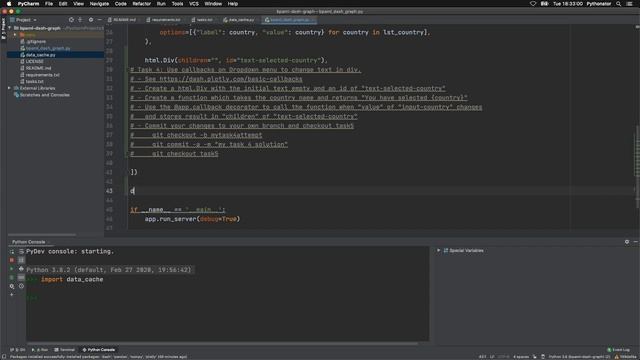Expand Special Variables node

pyautogui.click(x=439, y=251)
